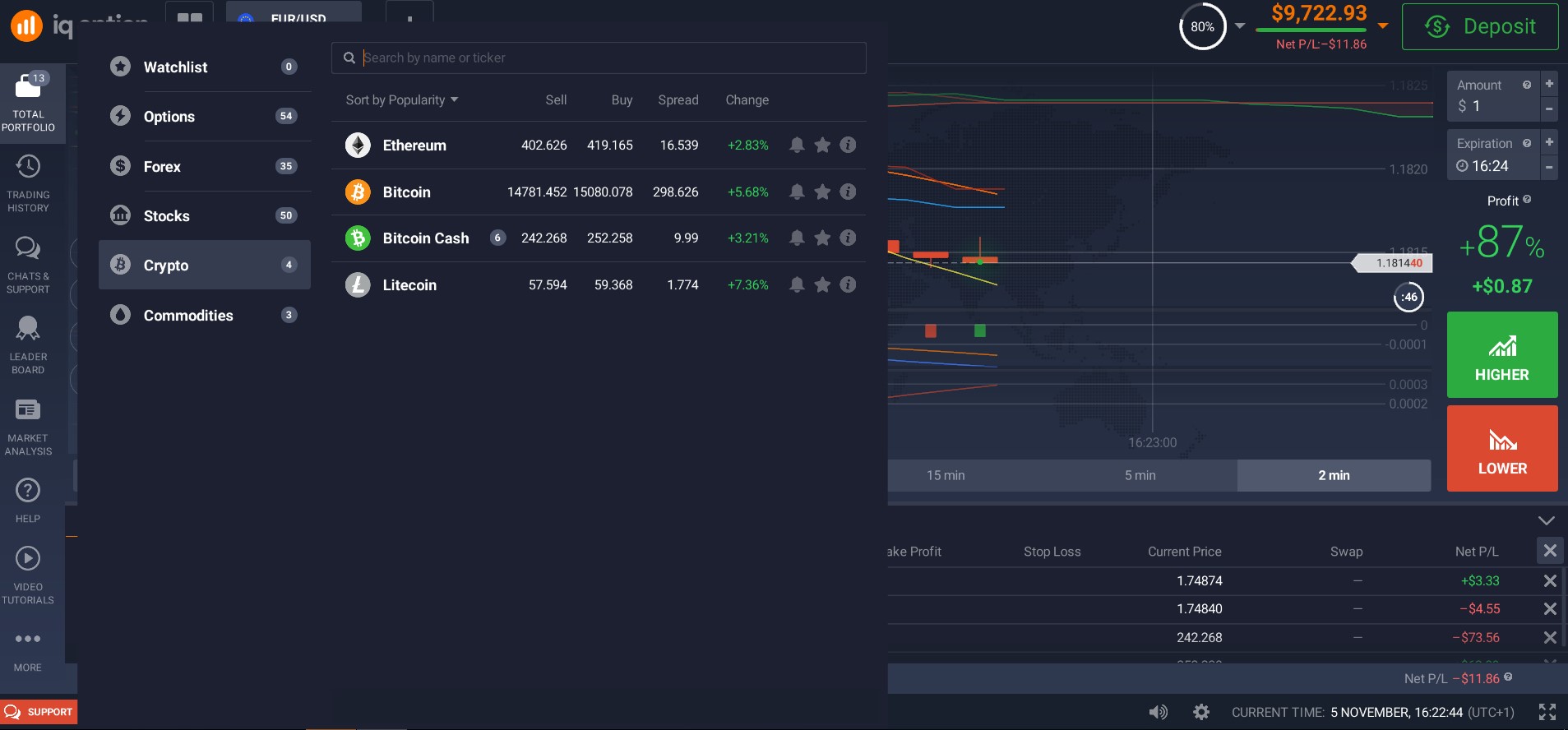Collapse the positions panel chevron
This screenshot has height=730, width=1568.
point(1546,520)
